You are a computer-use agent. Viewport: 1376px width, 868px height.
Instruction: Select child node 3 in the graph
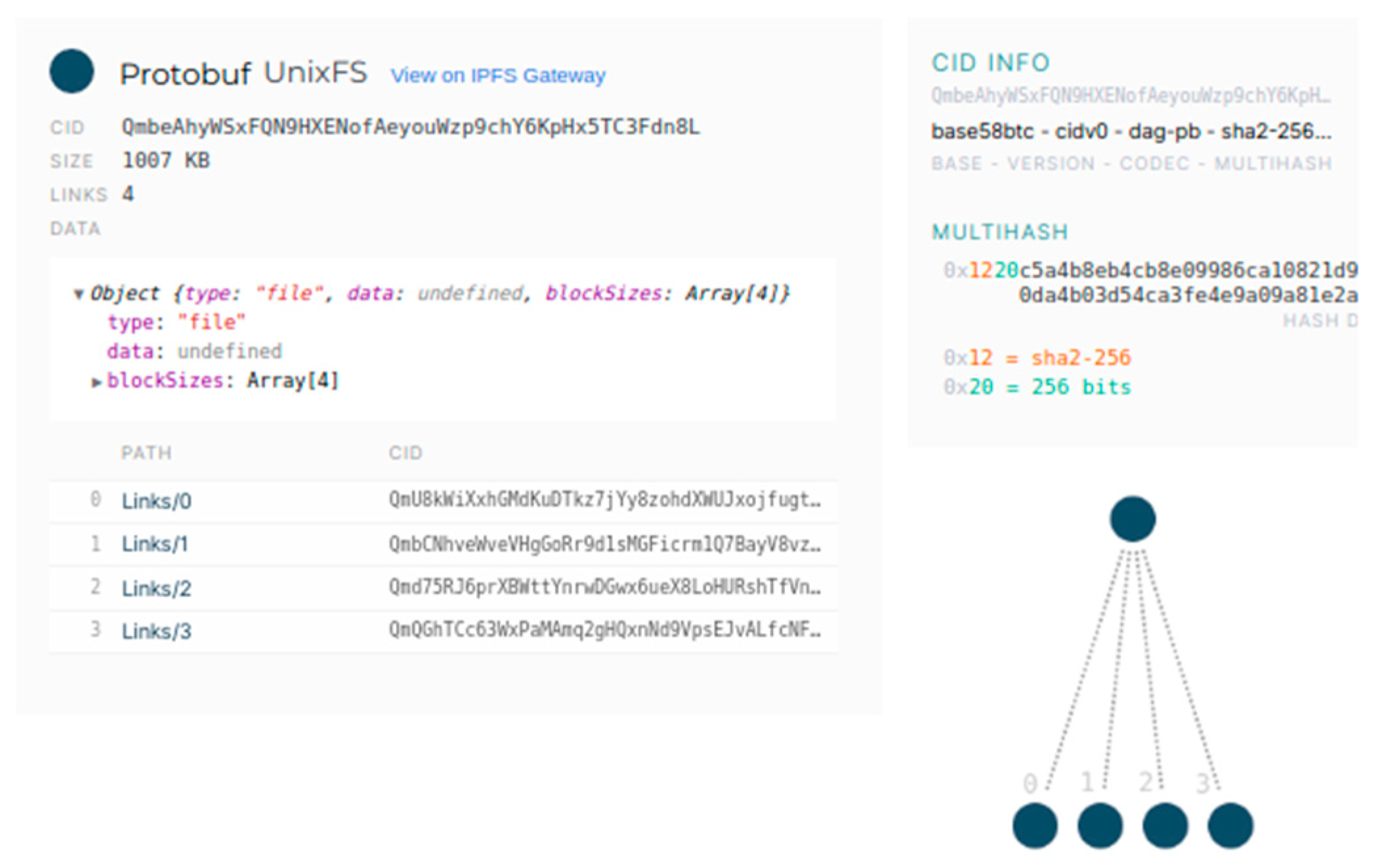[1230, 825]
